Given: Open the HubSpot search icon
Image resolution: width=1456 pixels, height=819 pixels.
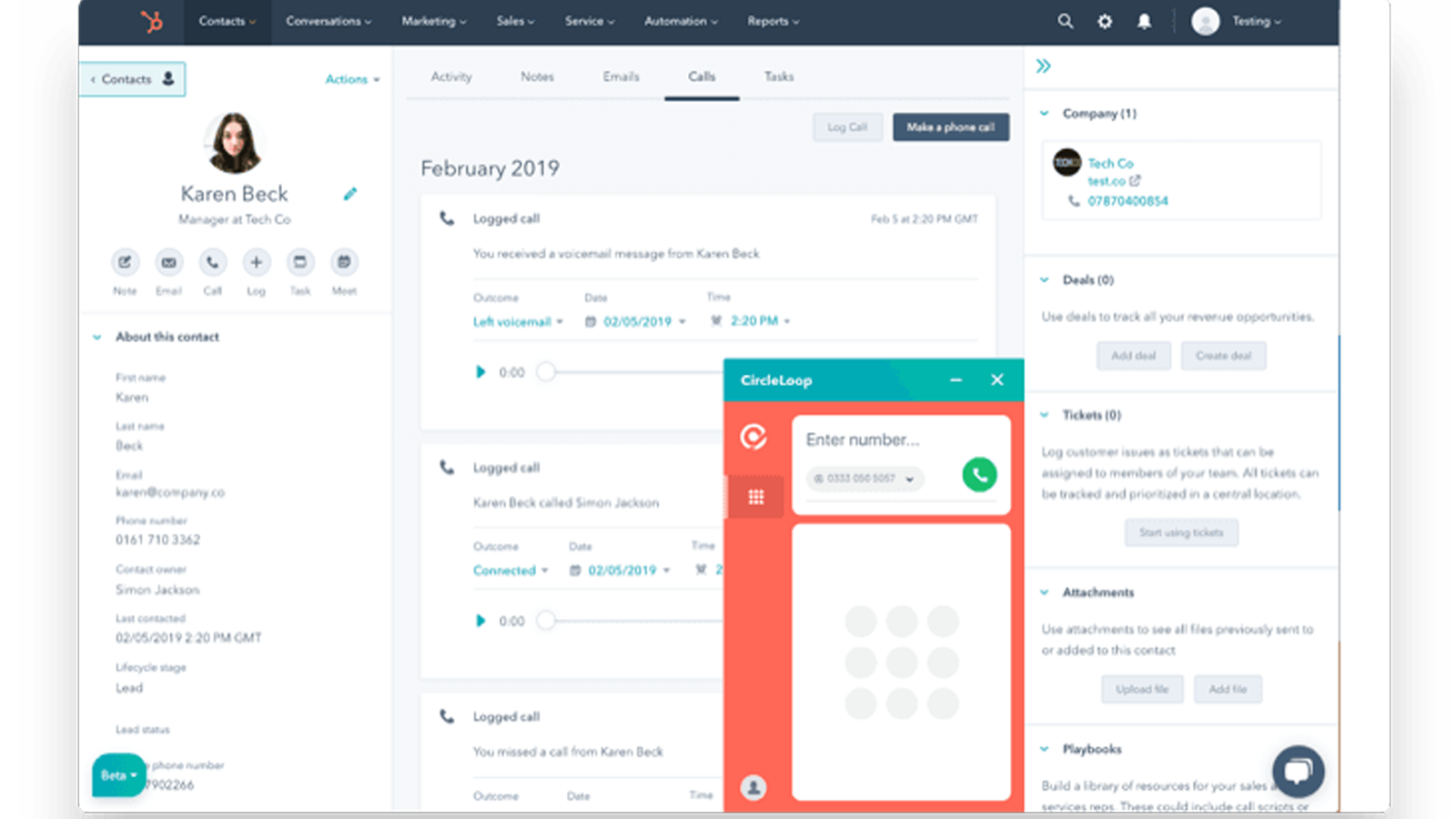Looking at the screenshot, I should pos(1065,21).
